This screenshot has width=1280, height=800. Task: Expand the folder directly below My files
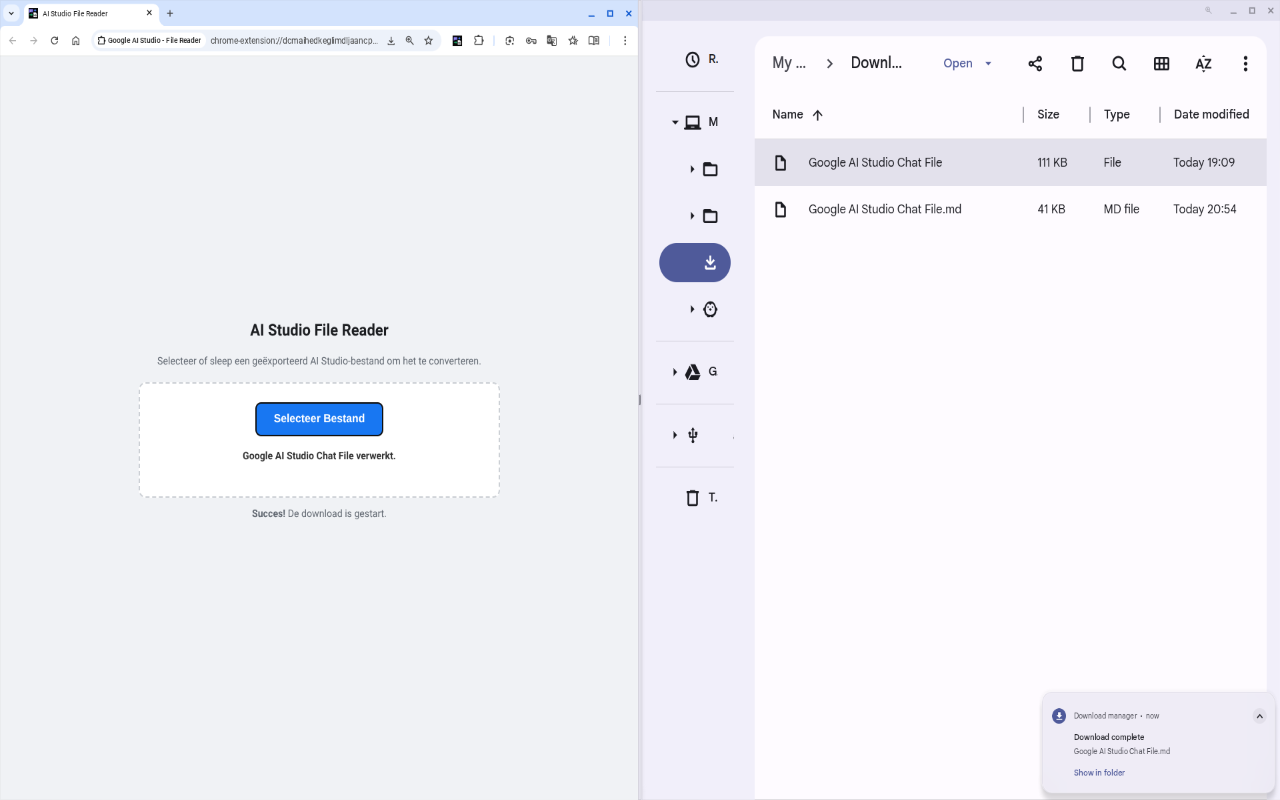click(x=692, y=169)
